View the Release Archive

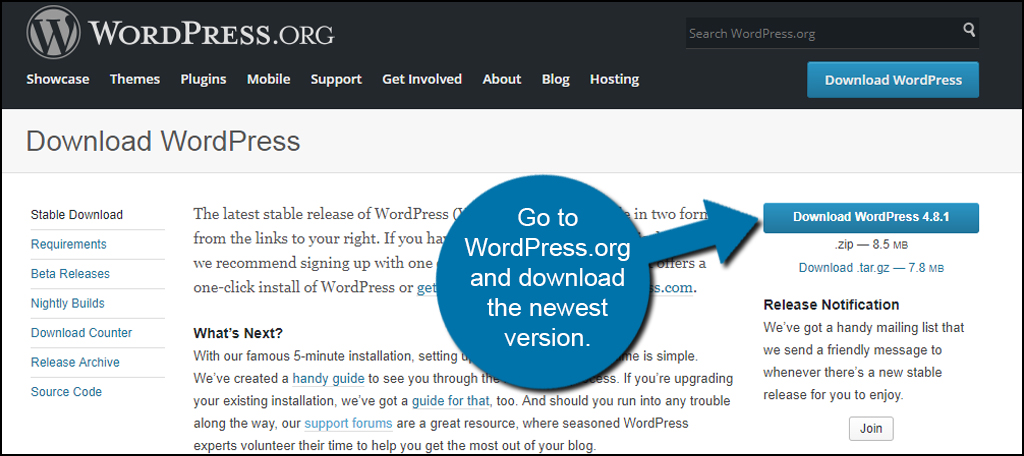point(75,362)
